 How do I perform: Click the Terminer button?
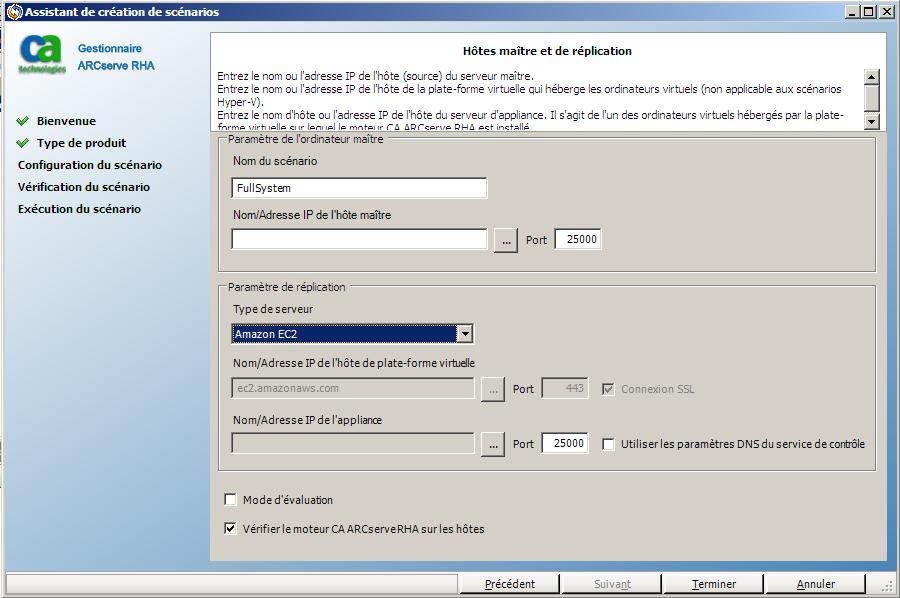coord(713,584)
